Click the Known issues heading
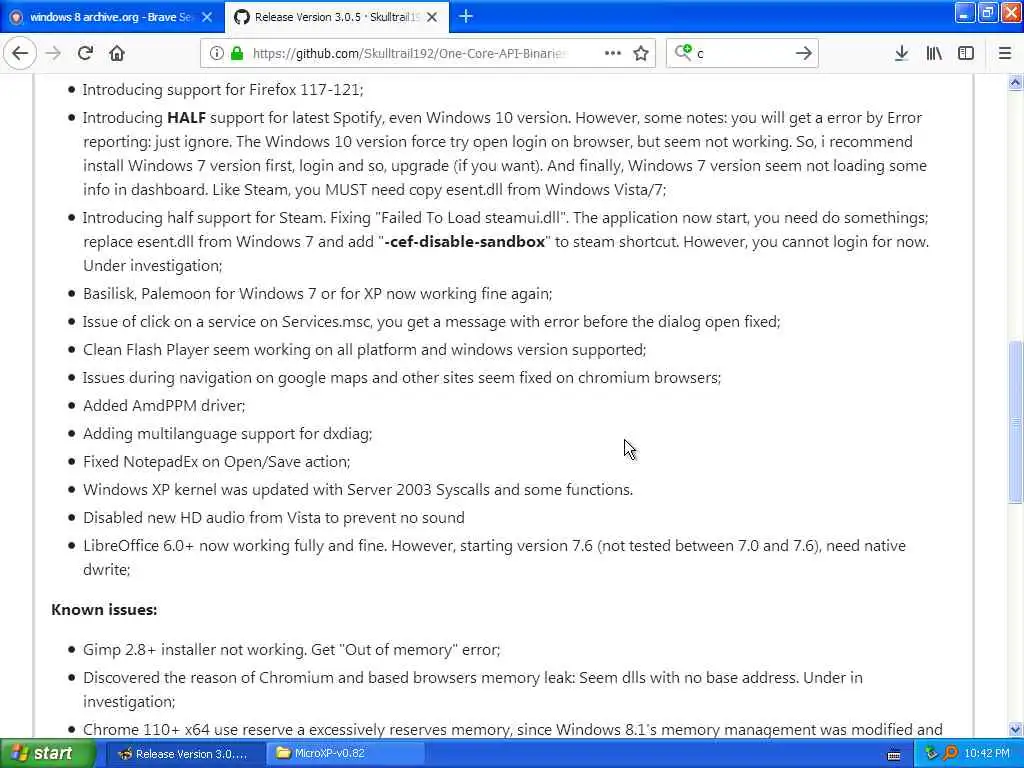 104,610
